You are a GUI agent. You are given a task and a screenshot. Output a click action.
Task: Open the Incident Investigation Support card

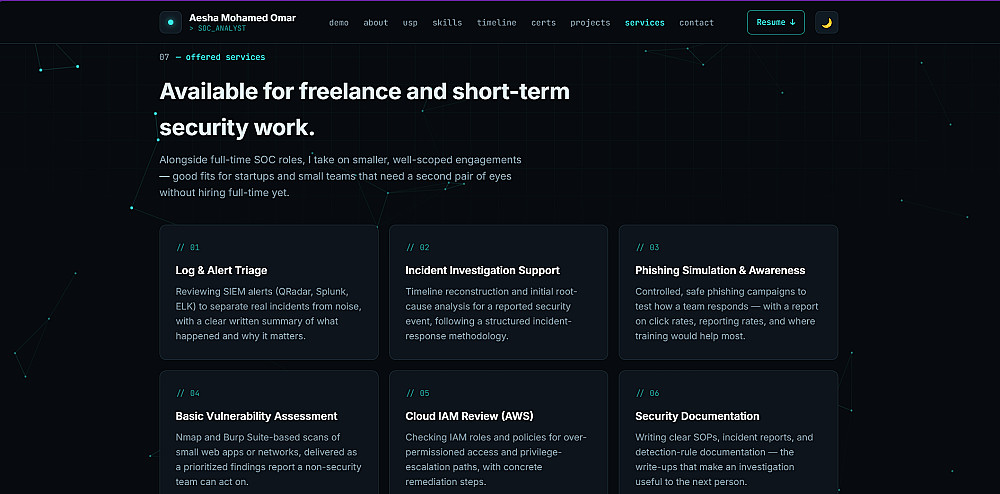(499, 293)
